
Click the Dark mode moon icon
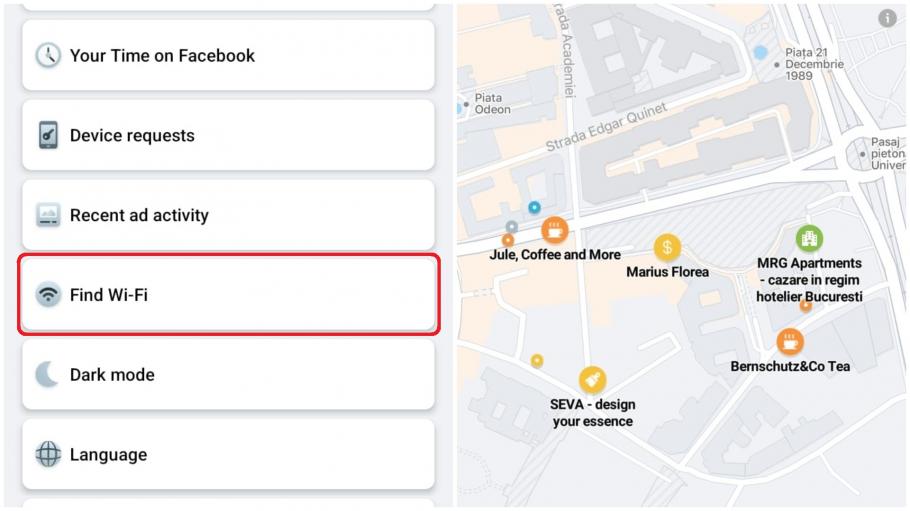click(x=48, y=375)
